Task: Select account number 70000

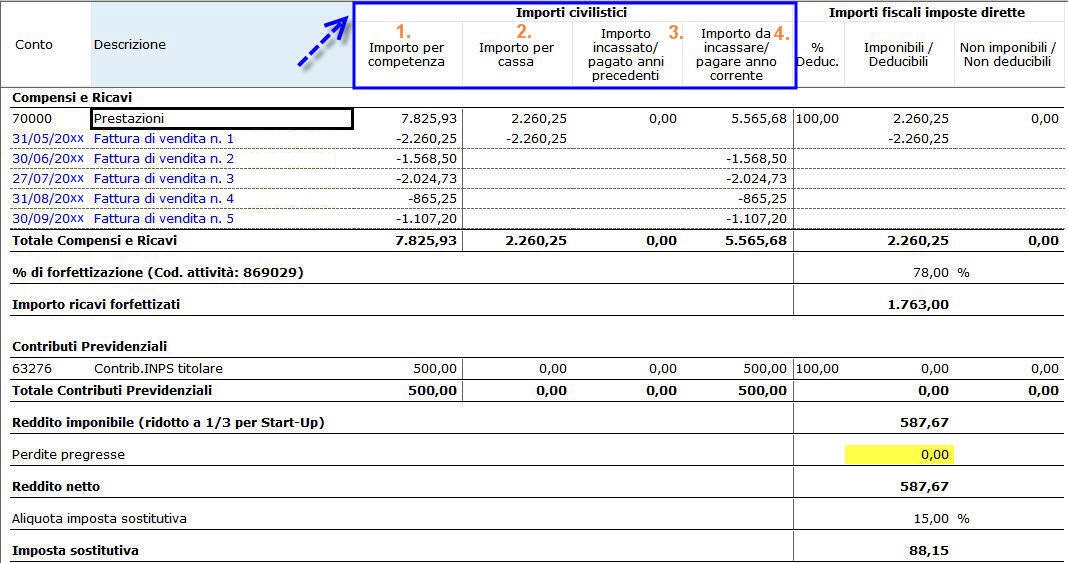Action: point(32,119)
